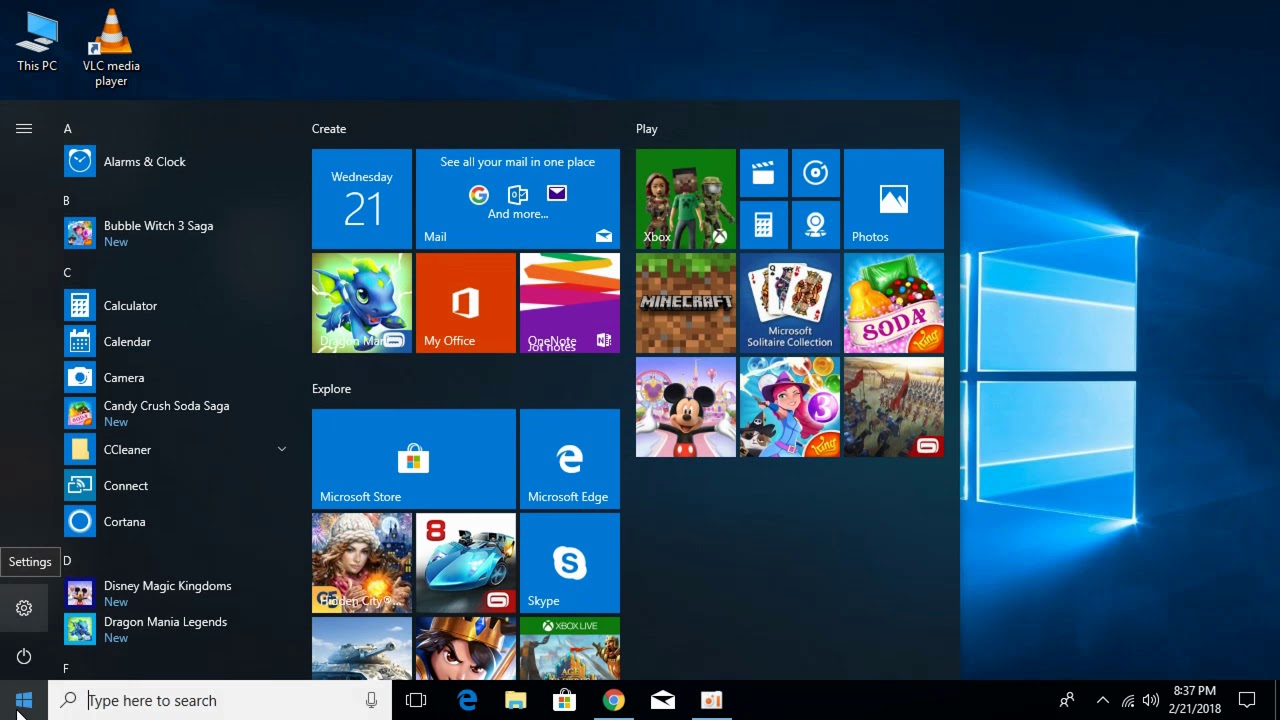This screenshot has height=720, width=1280.
Task: Open the Wednesday 21 calendar tile
Action: [362, 199]
